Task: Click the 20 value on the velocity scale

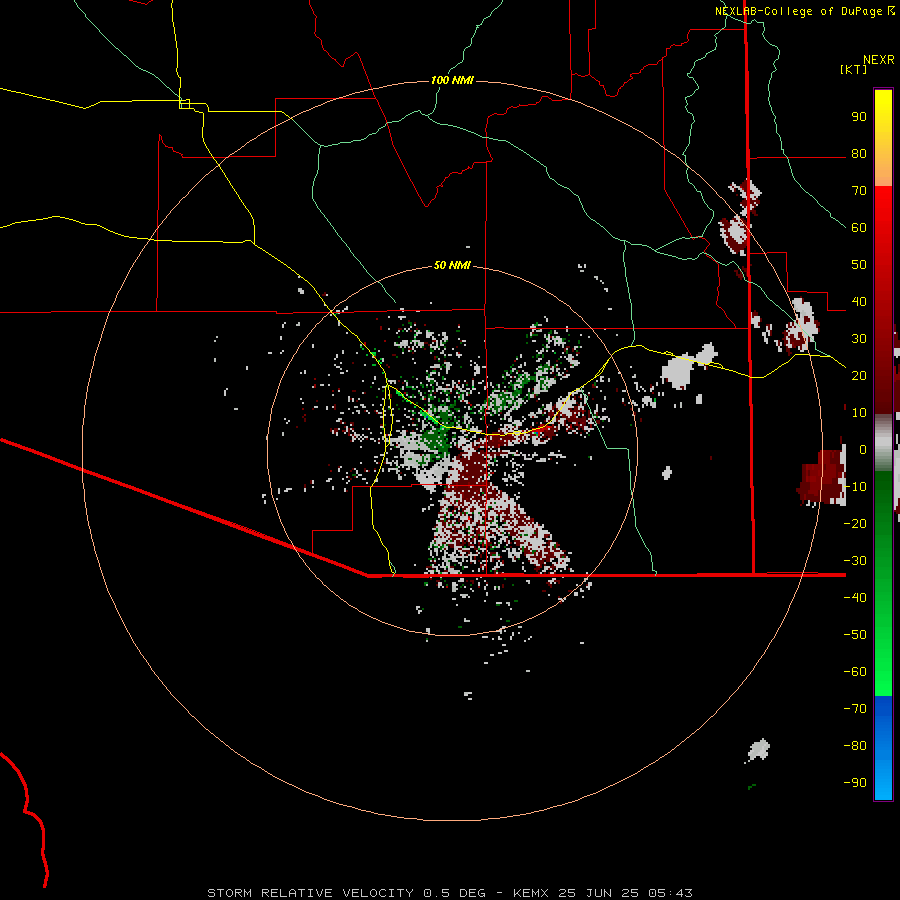Action: pyautogui.click(x=859, y=375)
